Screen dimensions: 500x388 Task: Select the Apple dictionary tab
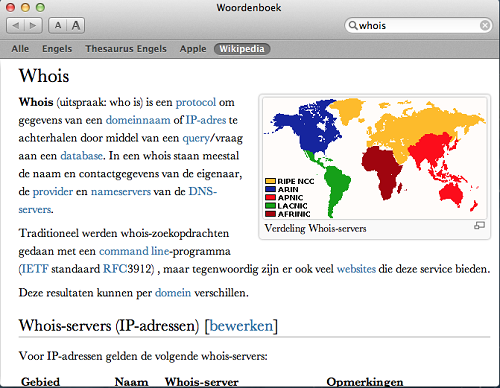(193, 49)
